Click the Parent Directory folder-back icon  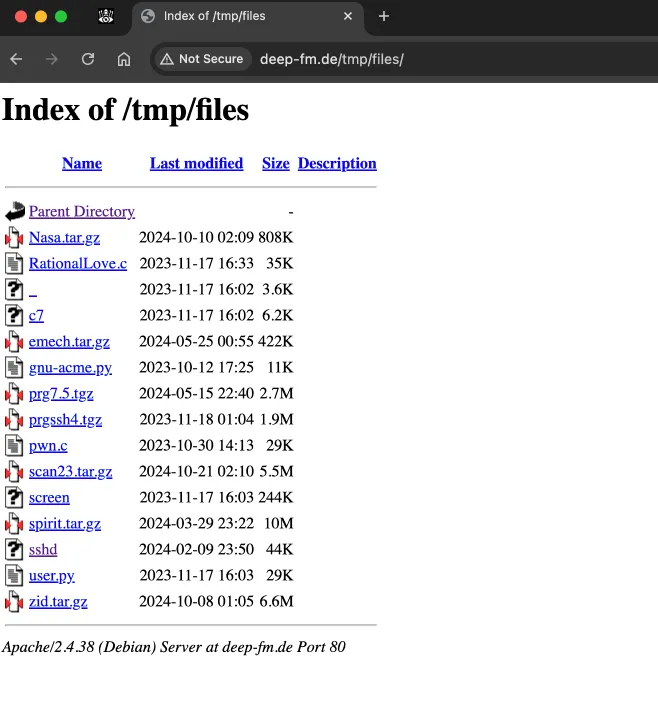point(14,212)
